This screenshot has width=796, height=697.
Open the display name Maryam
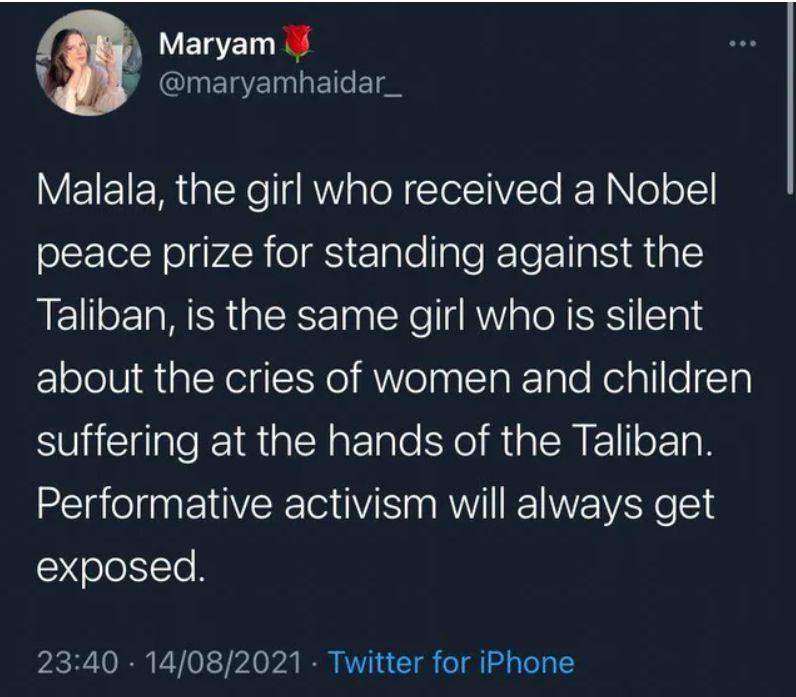[x=217, y=44]
